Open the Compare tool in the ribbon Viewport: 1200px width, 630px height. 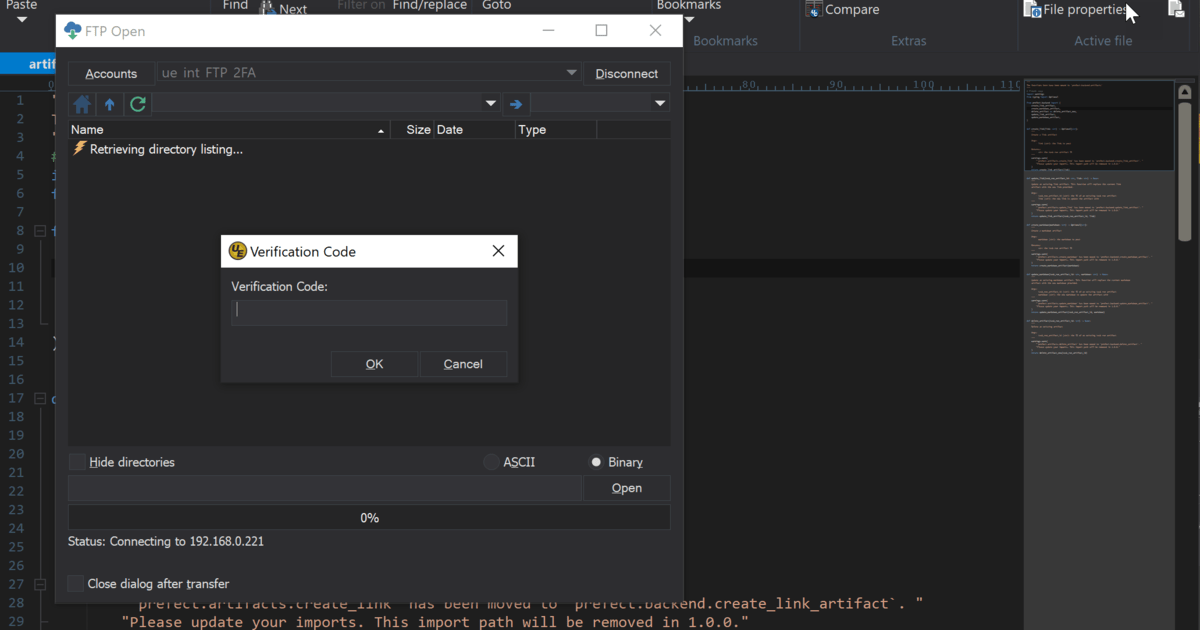click(x=841, y=9)
